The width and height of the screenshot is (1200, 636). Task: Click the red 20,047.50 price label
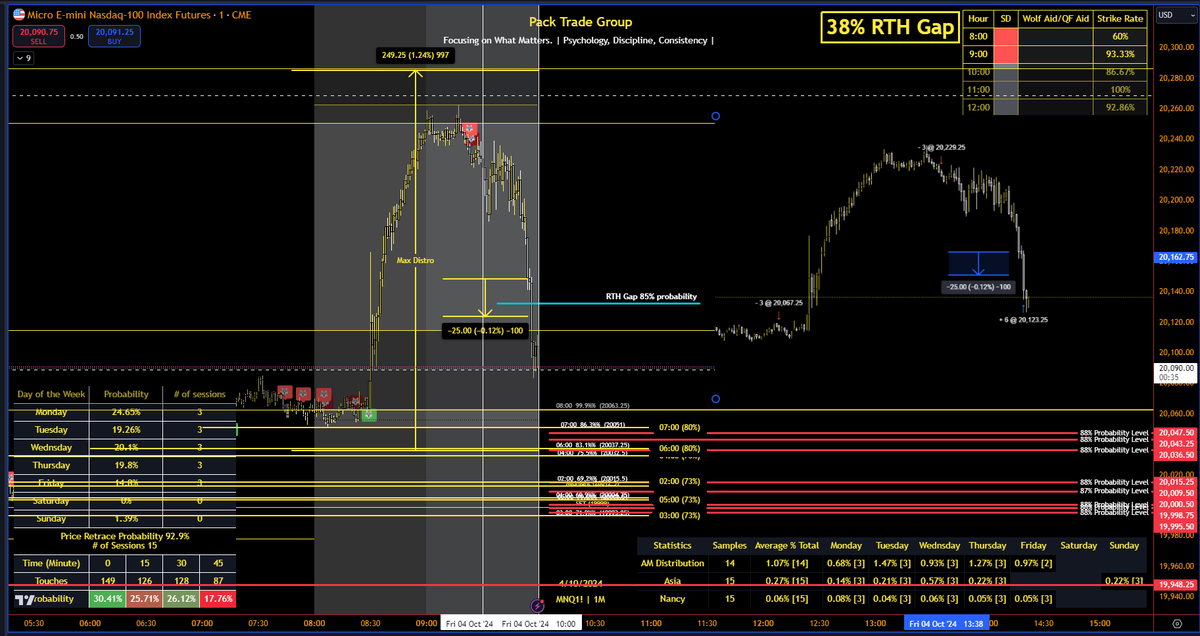click(x=1175, y=431)
